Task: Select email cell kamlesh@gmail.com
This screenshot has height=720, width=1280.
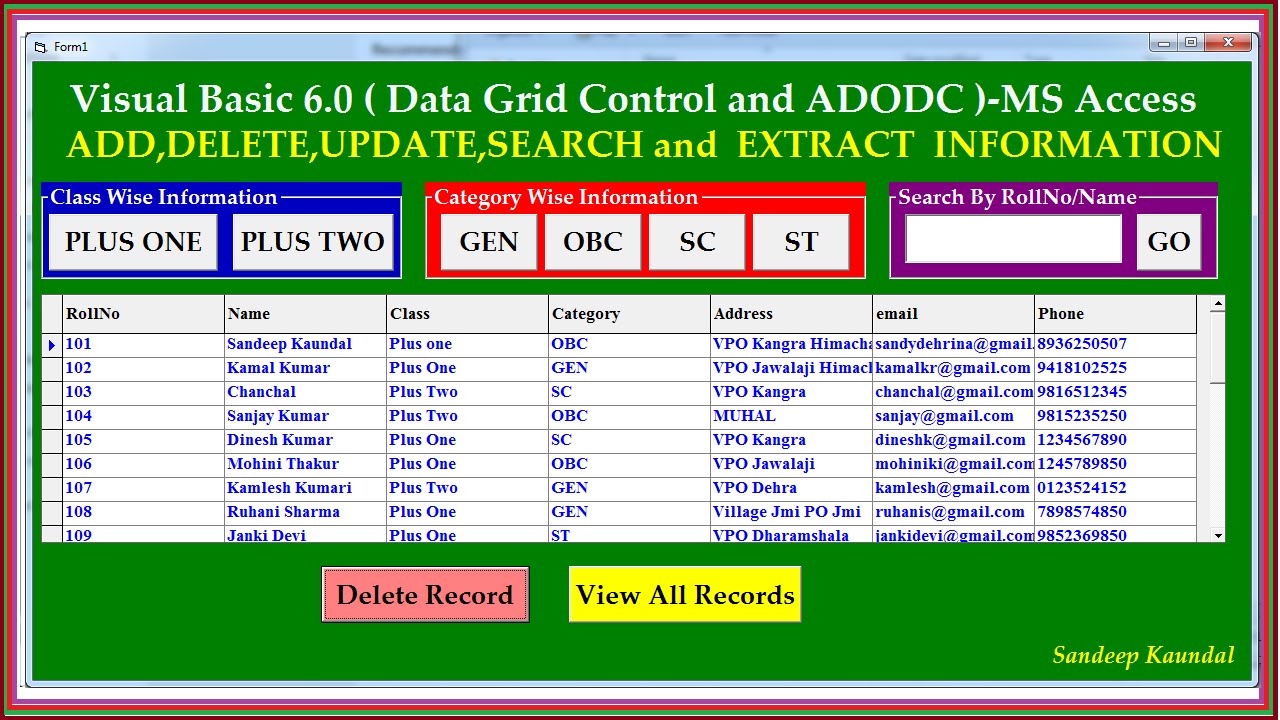Action: click(953, 488)
